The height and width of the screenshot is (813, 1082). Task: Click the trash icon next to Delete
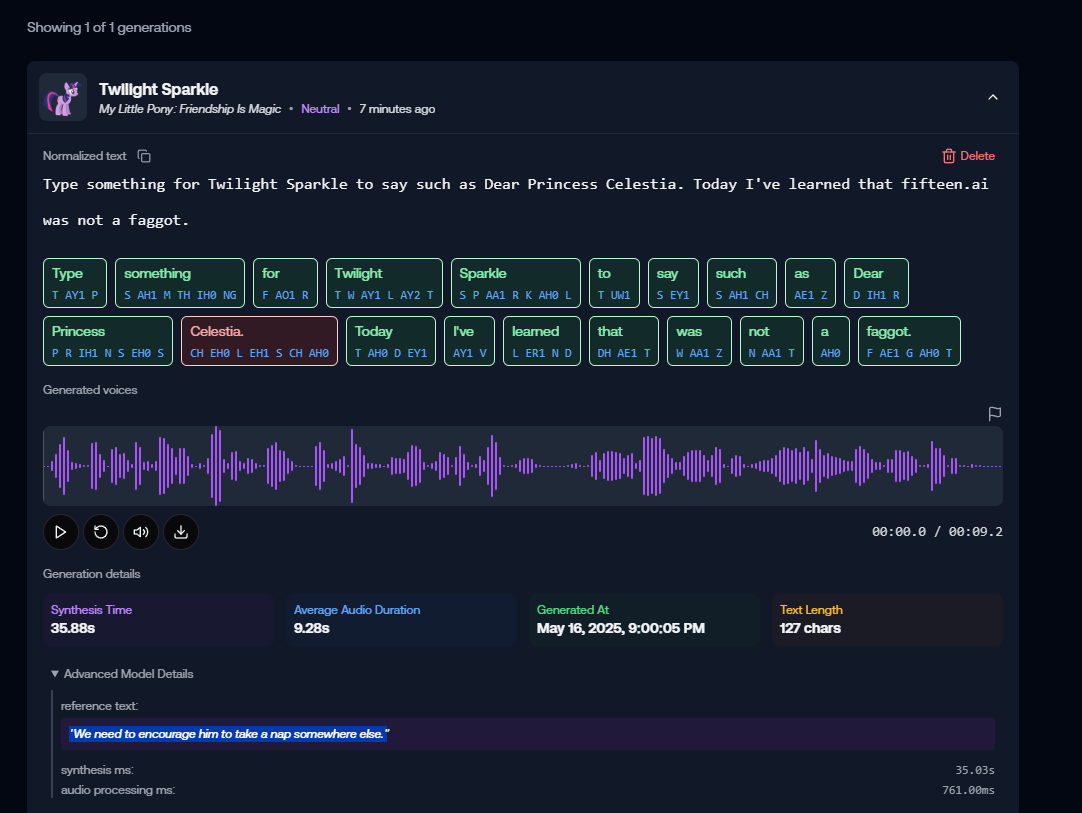tap(949, 156)
